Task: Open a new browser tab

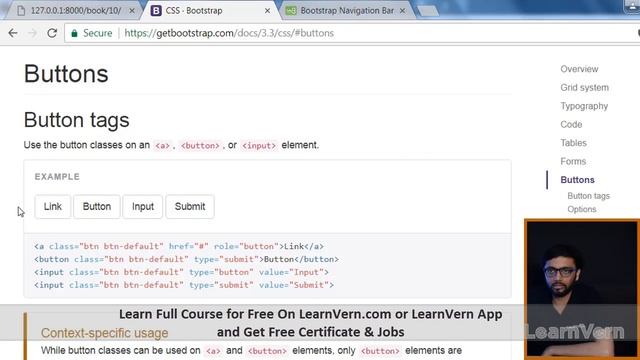Action: coord(428,11)
